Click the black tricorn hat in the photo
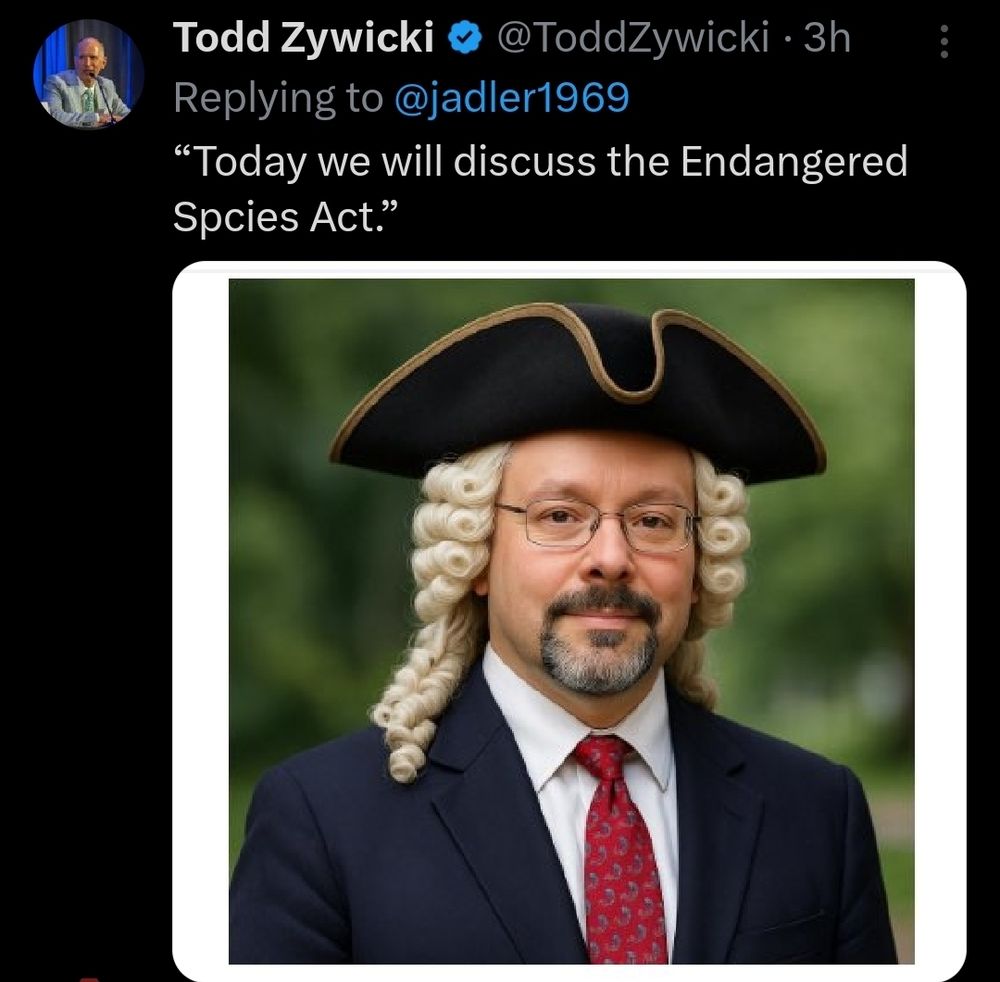Screen dimensions: 1000x982 [577, 390]
